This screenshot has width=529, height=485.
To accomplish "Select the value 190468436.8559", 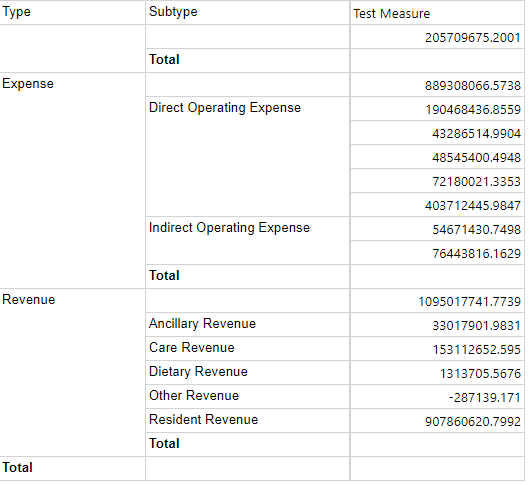I will pos(473,110).
